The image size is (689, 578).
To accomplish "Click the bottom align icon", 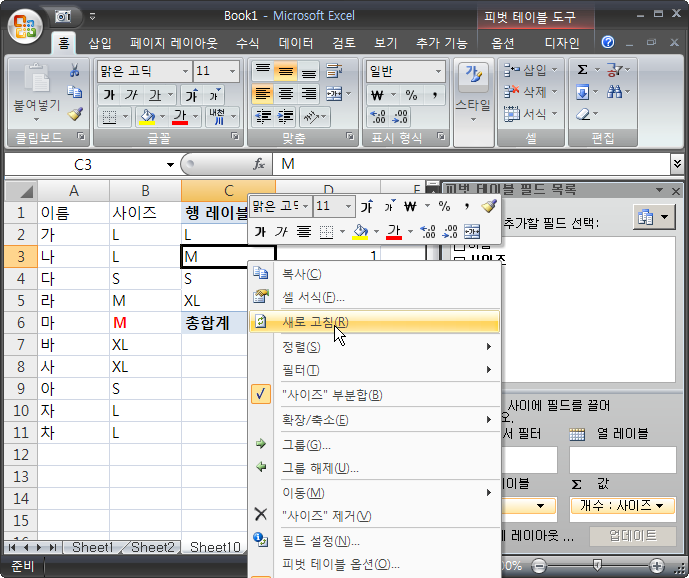I will click(308, 71).
